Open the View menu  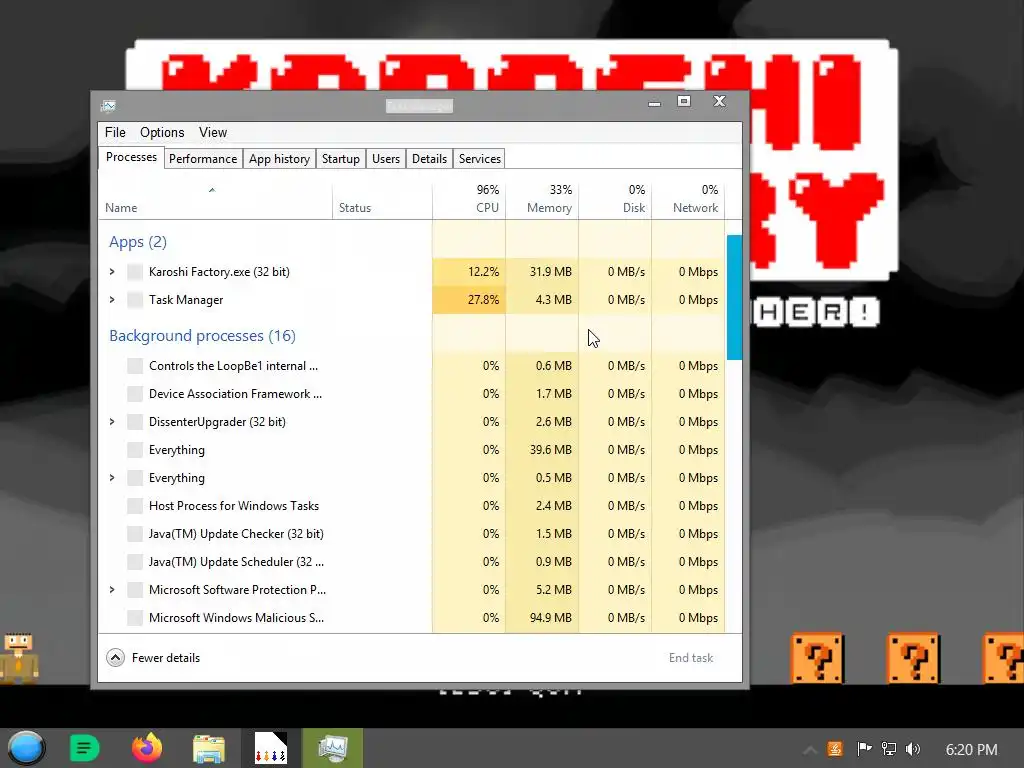tap(213, 133)
